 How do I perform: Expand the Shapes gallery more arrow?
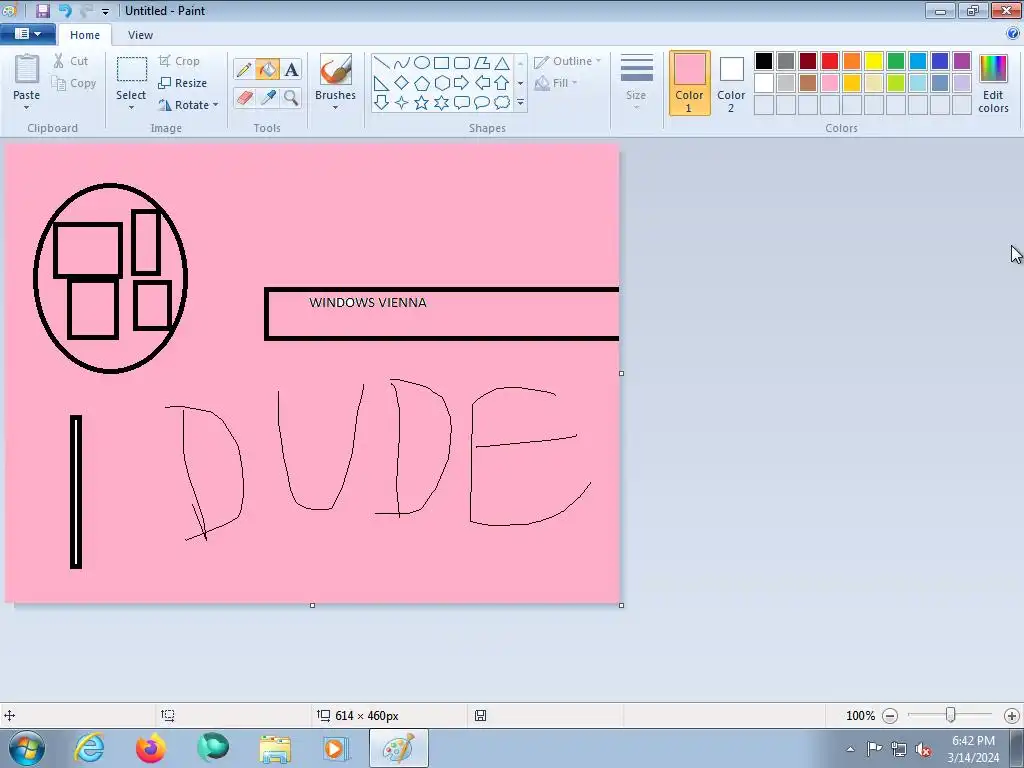(x=520, y=103)
